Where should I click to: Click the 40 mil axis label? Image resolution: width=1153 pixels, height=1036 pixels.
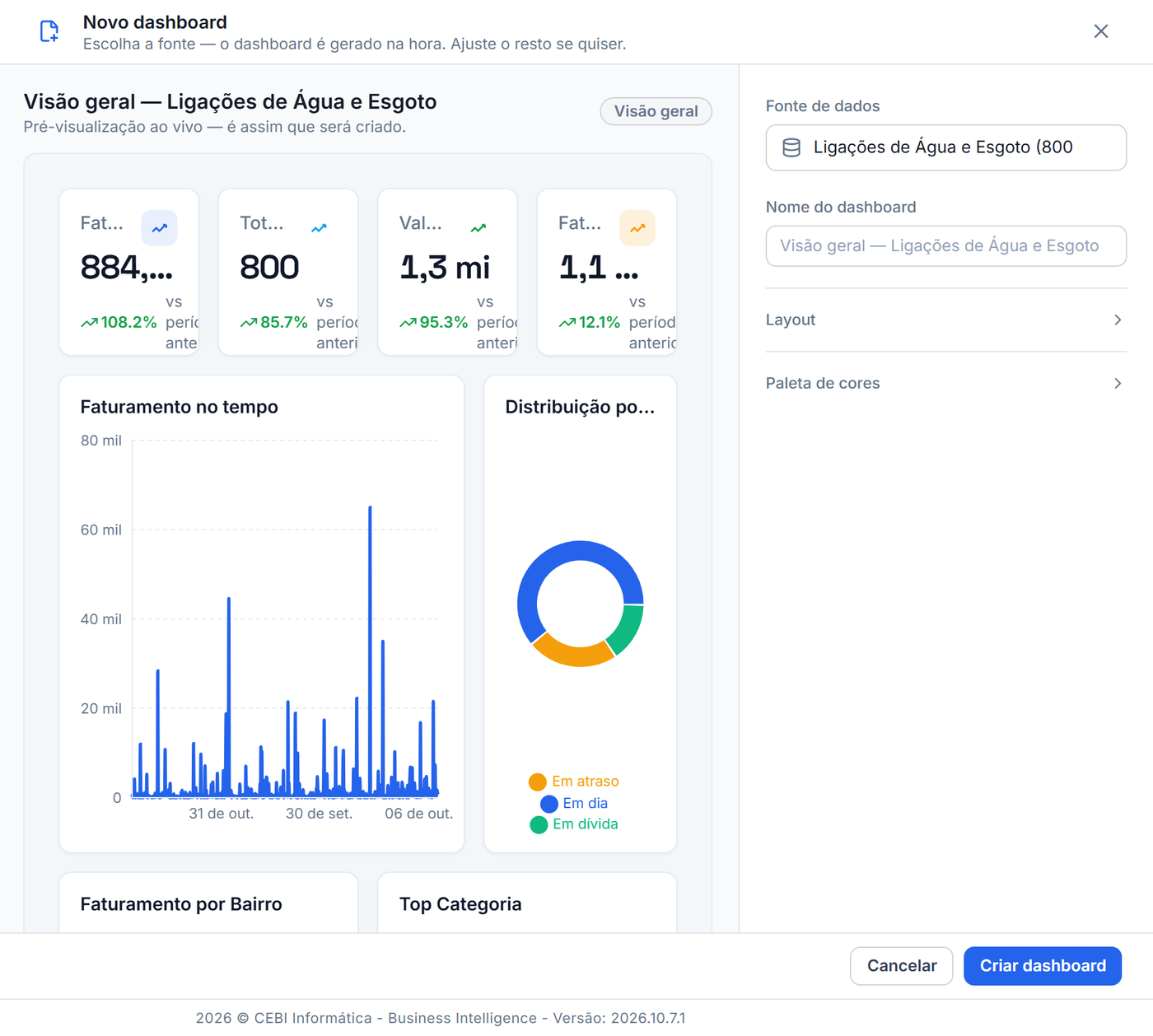[101, 619]
